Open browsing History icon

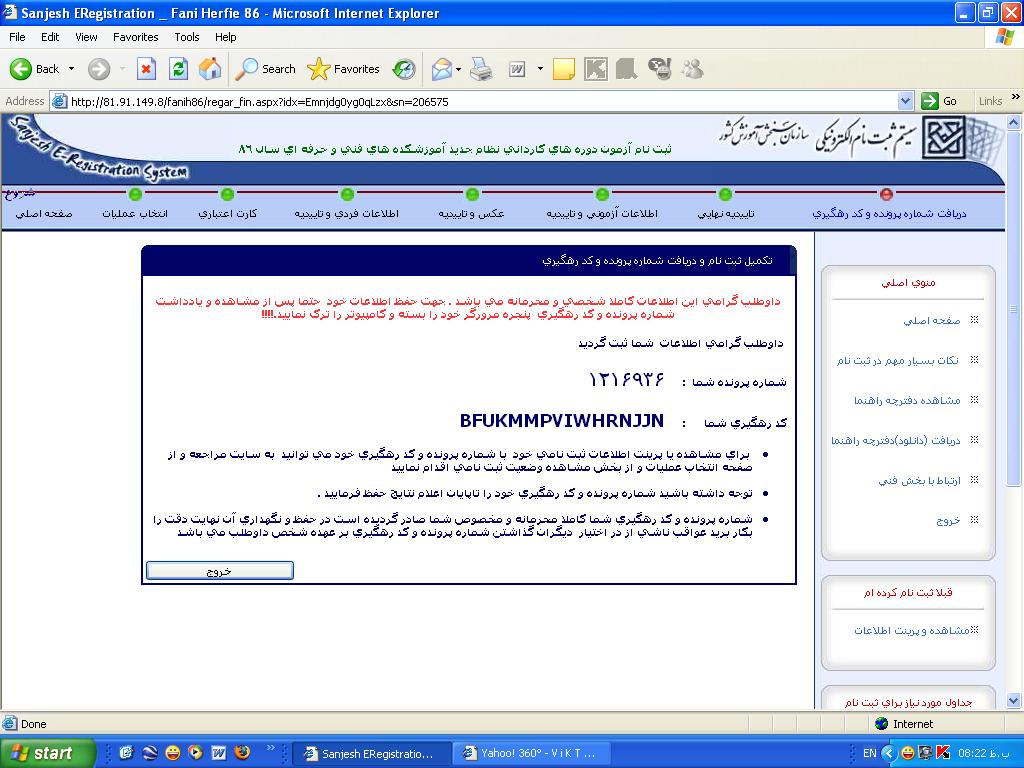pos(404,69)
